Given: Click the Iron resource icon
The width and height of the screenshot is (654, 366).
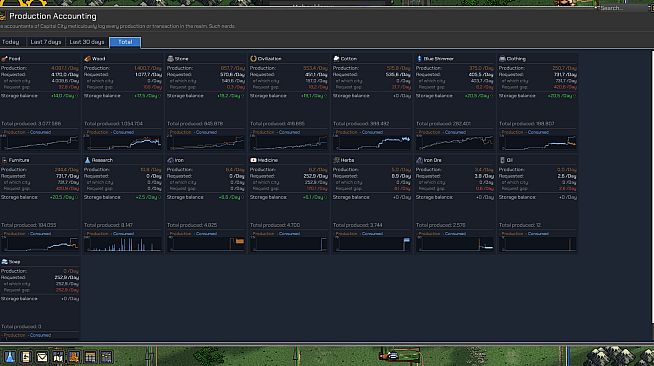Looking at the screenshot, I should pyautogui.click(x=170, y=160).
